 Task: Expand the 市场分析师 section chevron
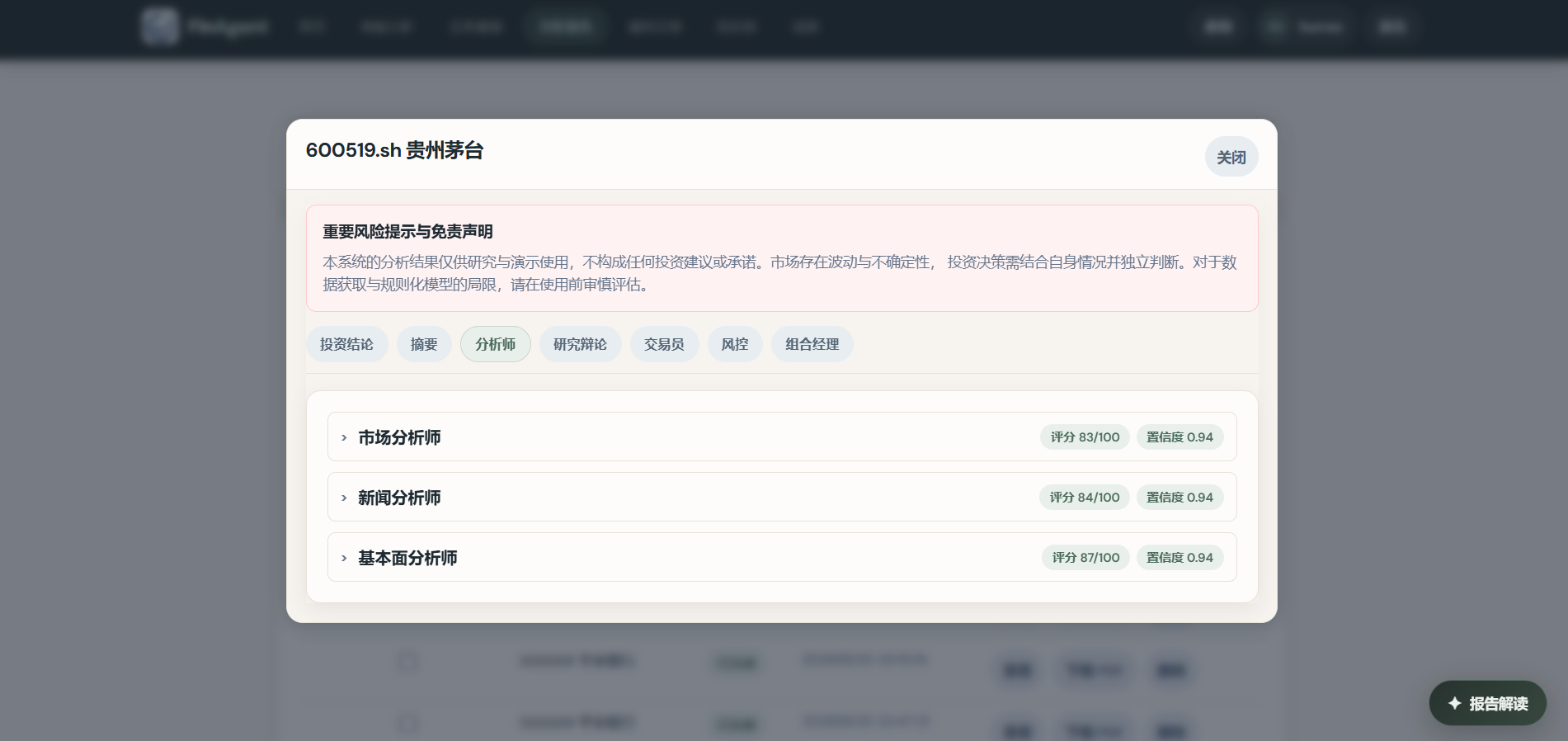344,437
